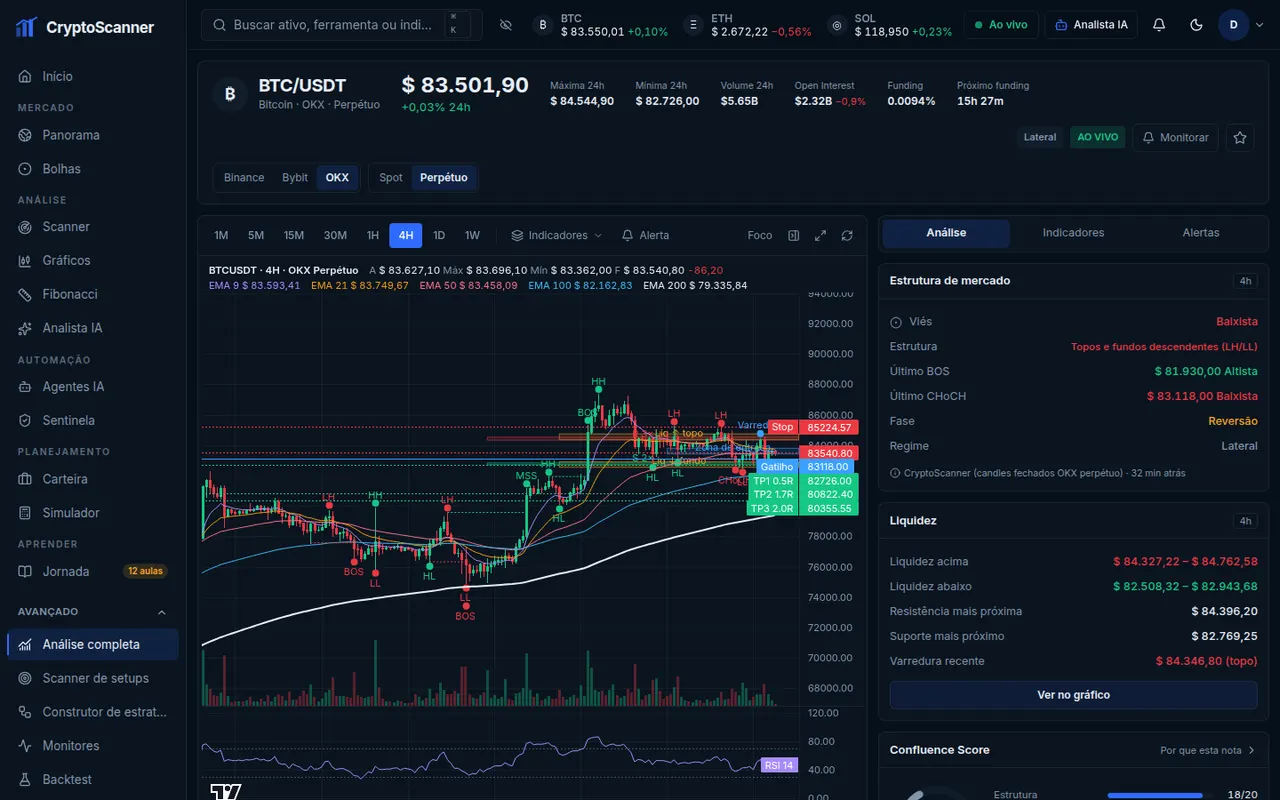Open Backtest in the sidebar

pyautogui.click(x=92, y=779)
